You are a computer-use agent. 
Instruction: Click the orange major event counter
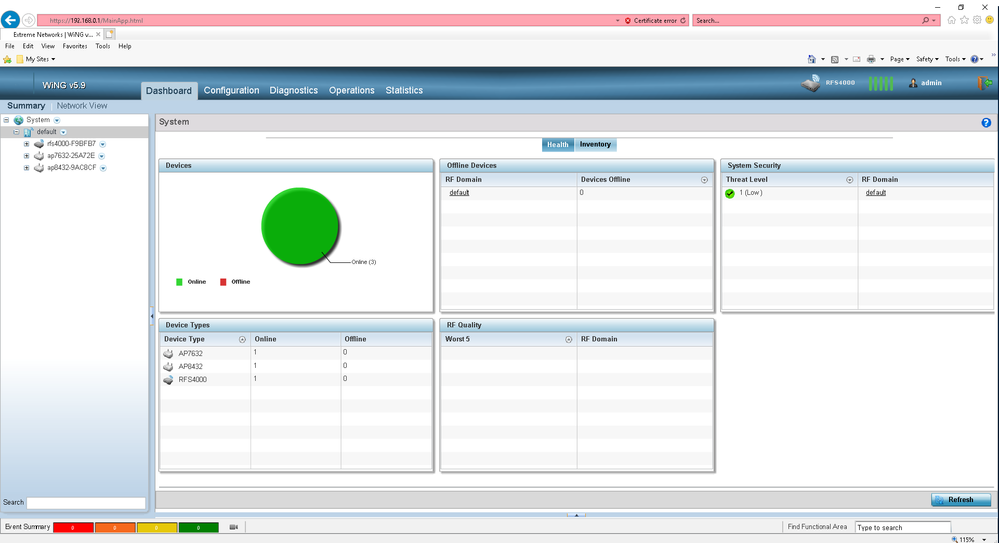[x=115, y=527]
